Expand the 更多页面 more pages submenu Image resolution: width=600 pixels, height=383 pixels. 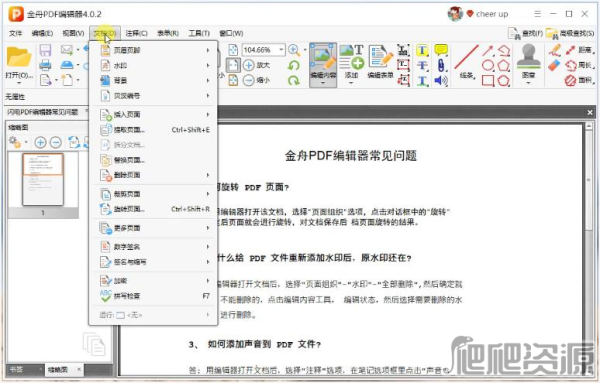[154, 228]
